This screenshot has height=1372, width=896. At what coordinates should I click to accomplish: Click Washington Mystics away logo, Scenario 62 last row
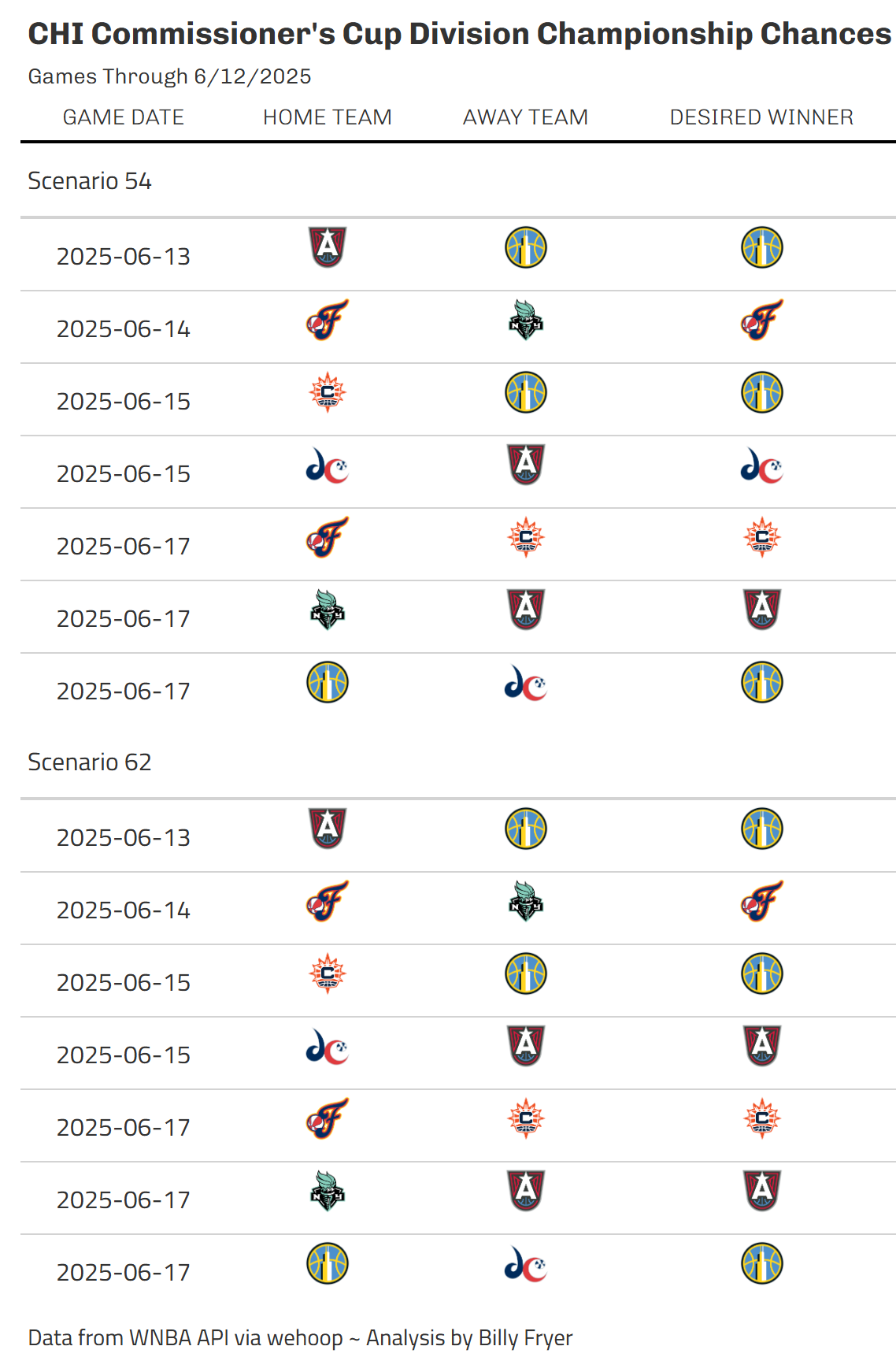click(x=526, y=1263)
